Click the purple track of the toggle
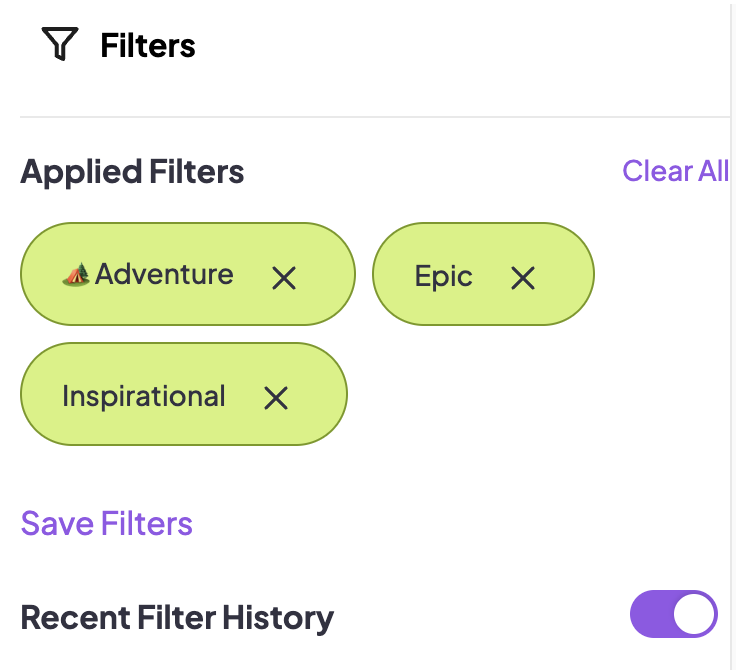 pos(649,615)
